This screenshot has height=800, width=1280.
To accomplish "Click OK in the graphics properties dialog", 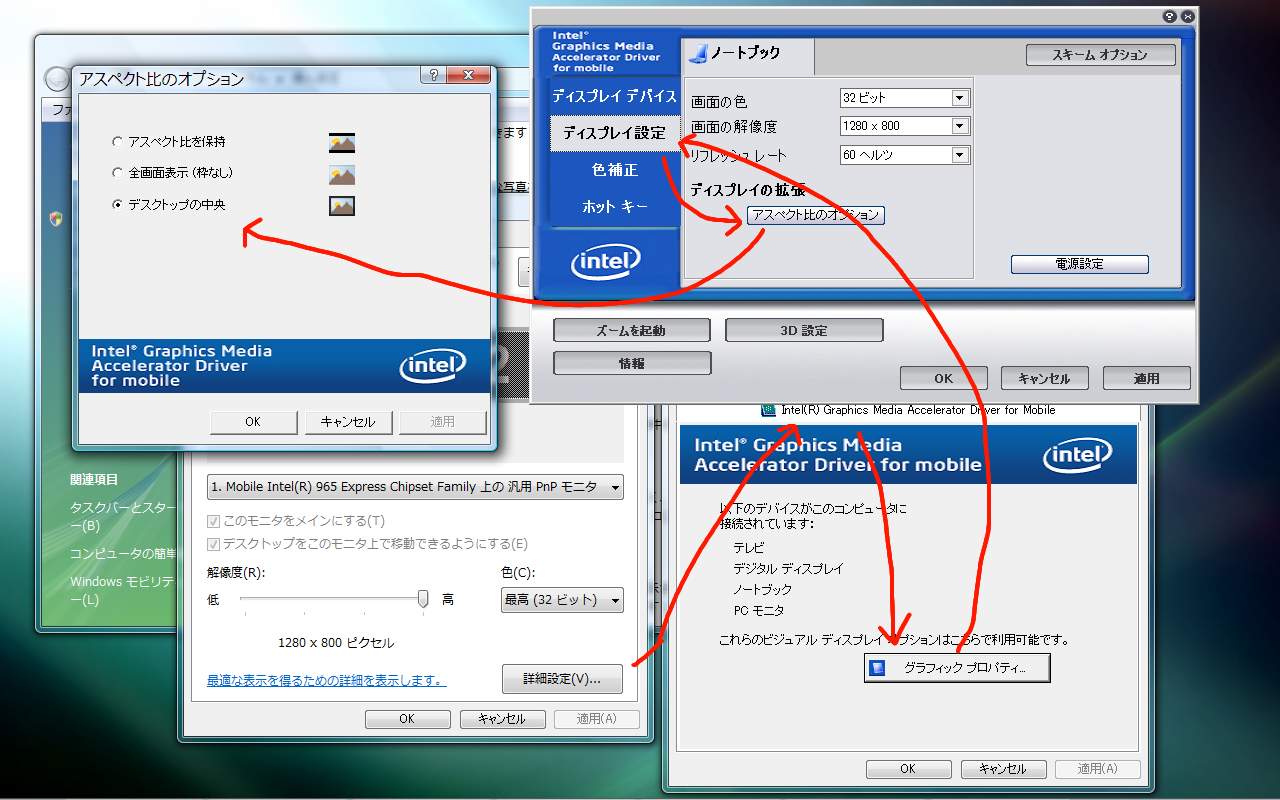I will [908, 769].
